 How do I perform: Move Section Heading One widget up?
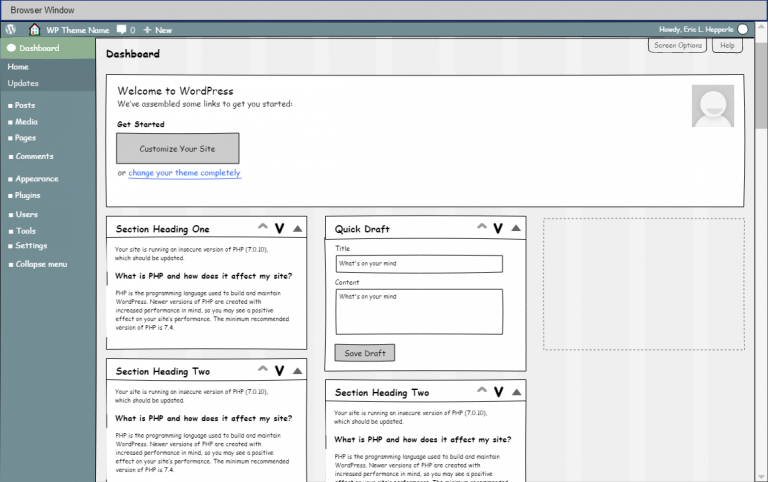pyautogui.click(x=263, y=226)
